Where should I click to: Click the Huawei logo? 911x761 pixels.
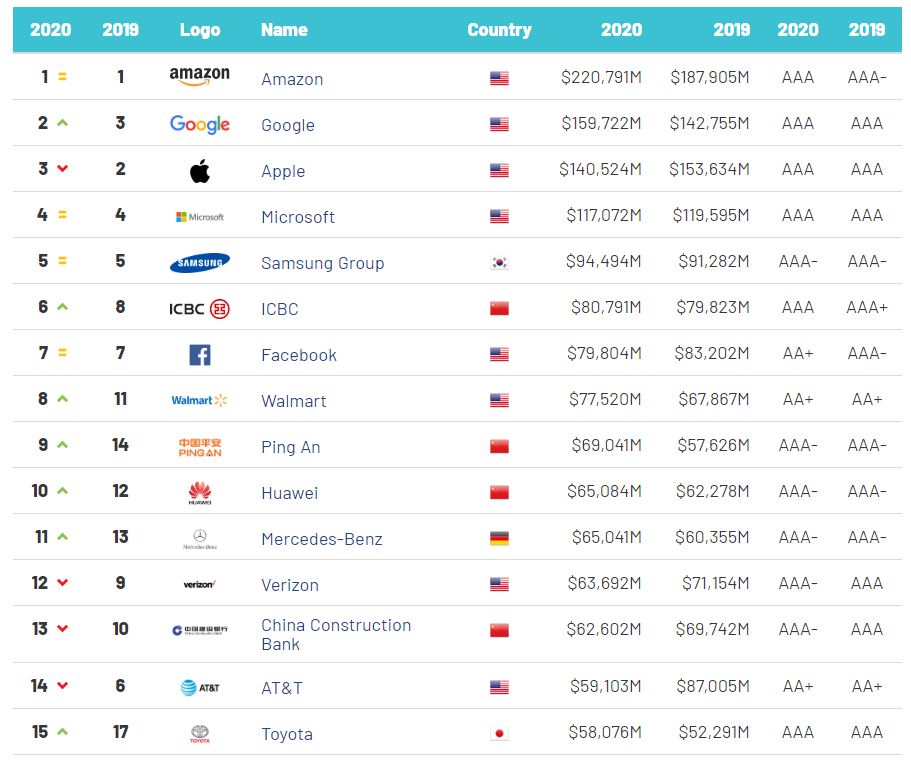coord(199,492)
